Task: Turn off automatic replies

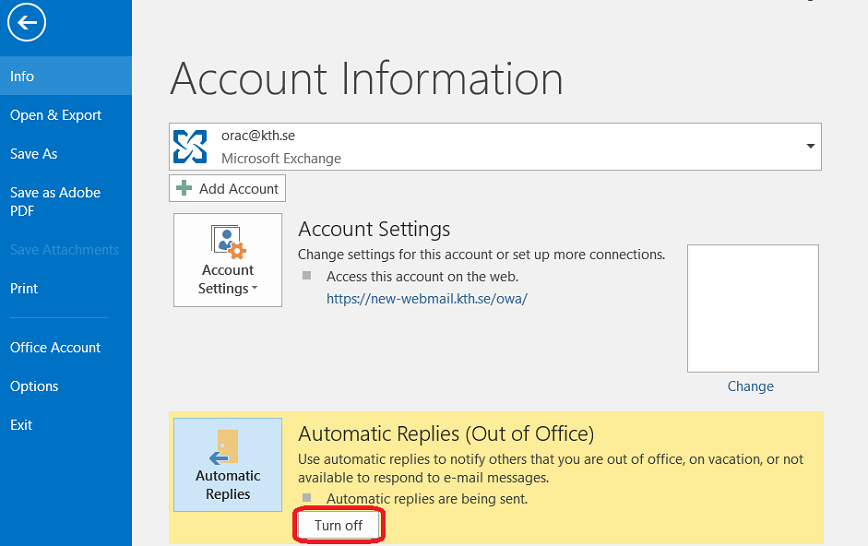Action: point(338,525)
